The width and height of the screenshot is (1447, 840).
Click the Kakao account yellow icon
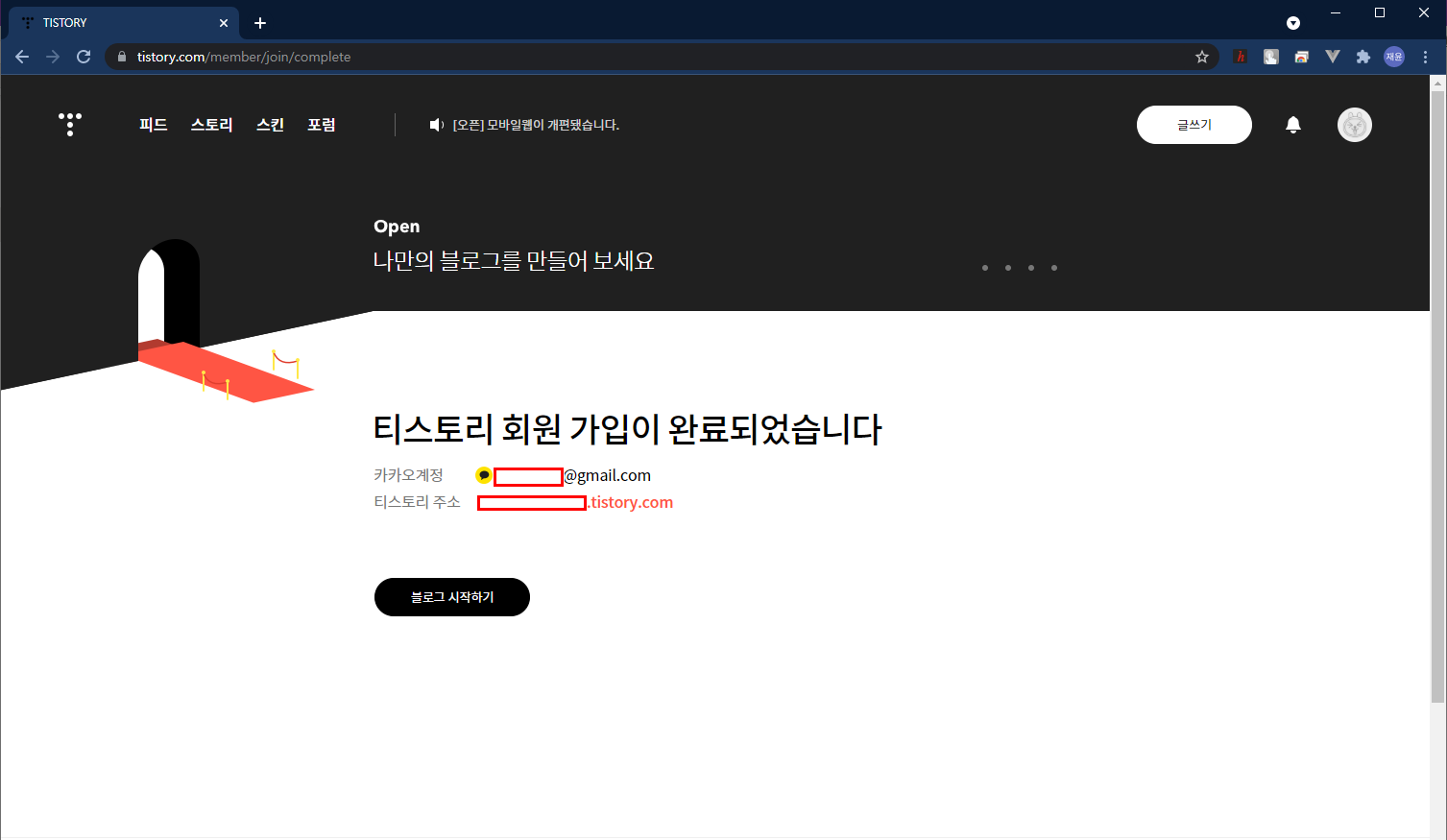click(x=484, y=475)
